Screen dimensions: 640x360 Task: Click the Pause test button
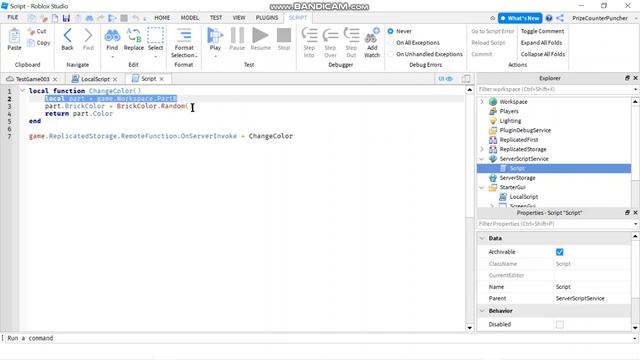237,36
